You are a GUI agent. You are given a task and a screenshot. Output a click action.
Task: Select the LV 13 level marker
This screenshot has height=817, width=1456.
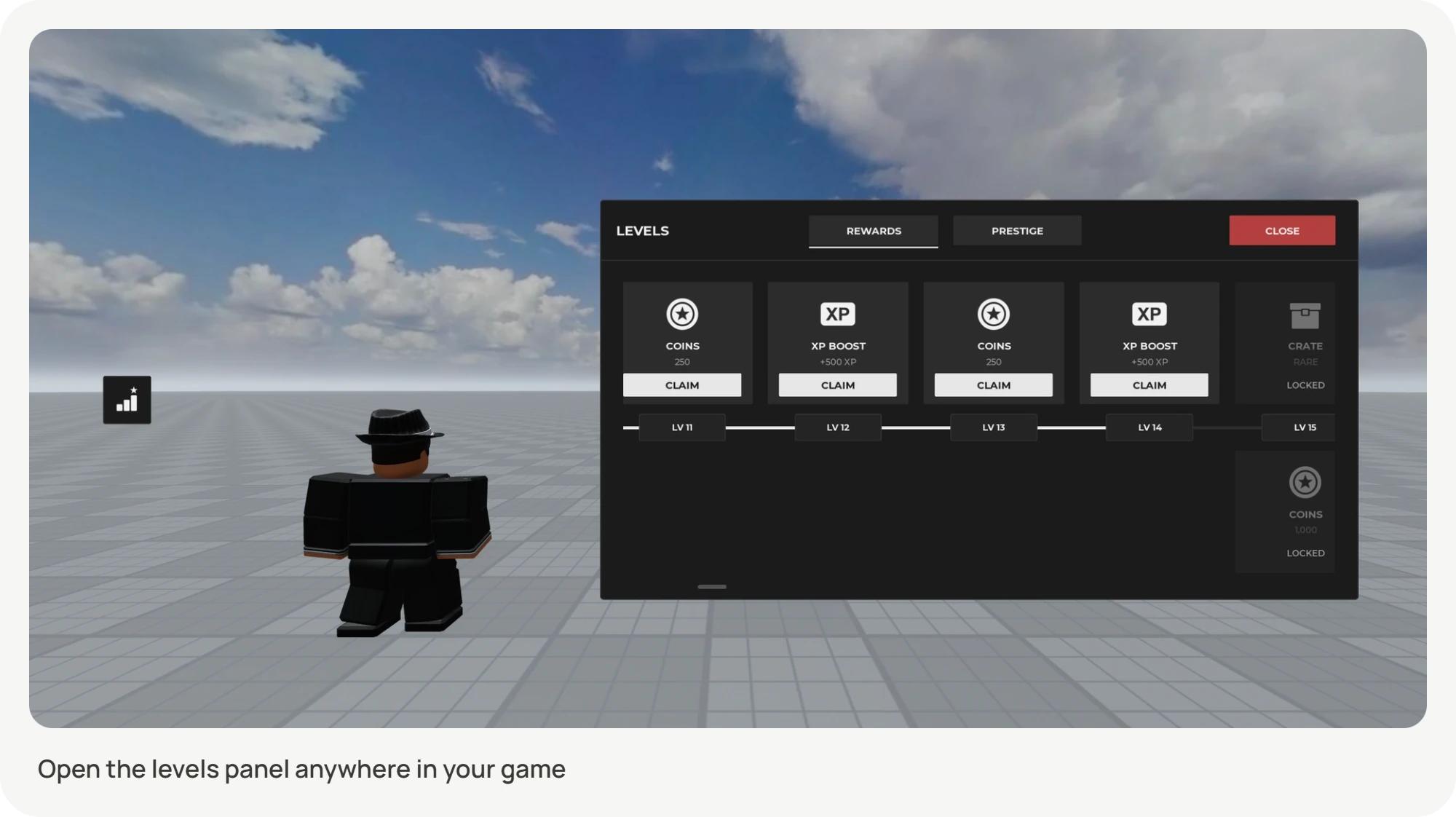pyautogui.click(x=994, y=427)
